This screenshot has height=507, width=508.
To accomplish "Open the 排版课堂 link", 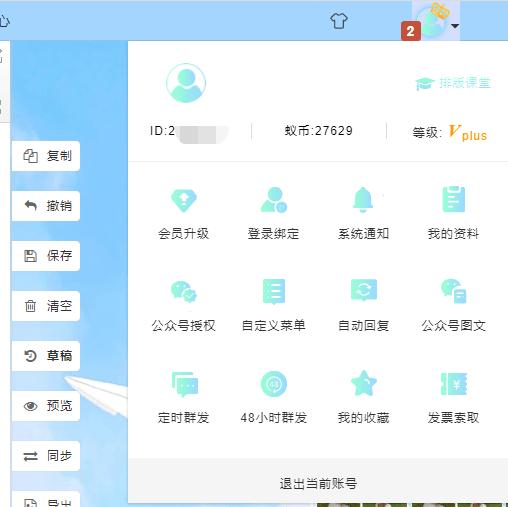I will coord(453,83).
